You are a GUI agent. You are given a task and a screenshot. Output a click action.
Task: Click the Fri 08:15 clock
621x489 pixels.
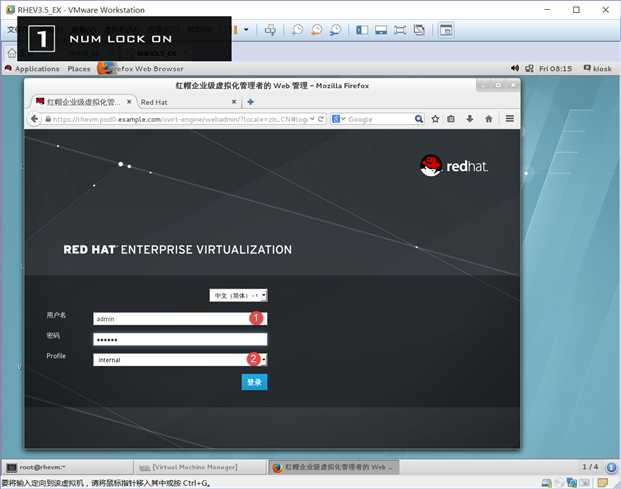555,68
